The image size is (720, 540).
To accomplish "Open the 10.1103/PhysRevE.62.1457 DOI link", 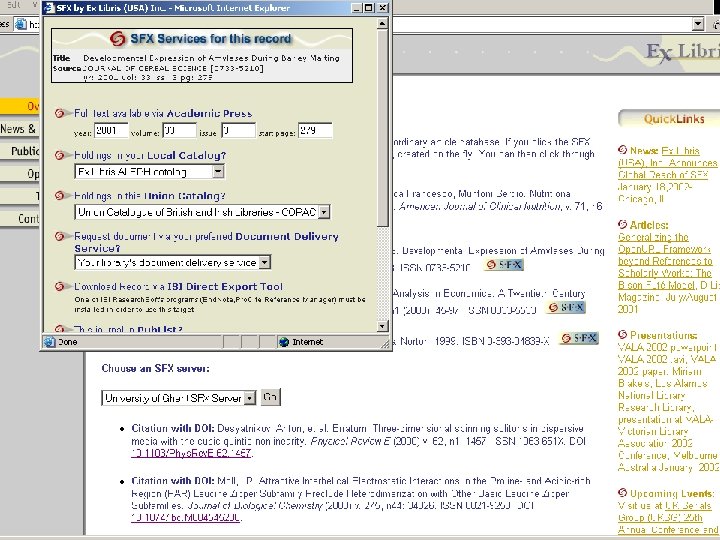I will pos(191,453).
